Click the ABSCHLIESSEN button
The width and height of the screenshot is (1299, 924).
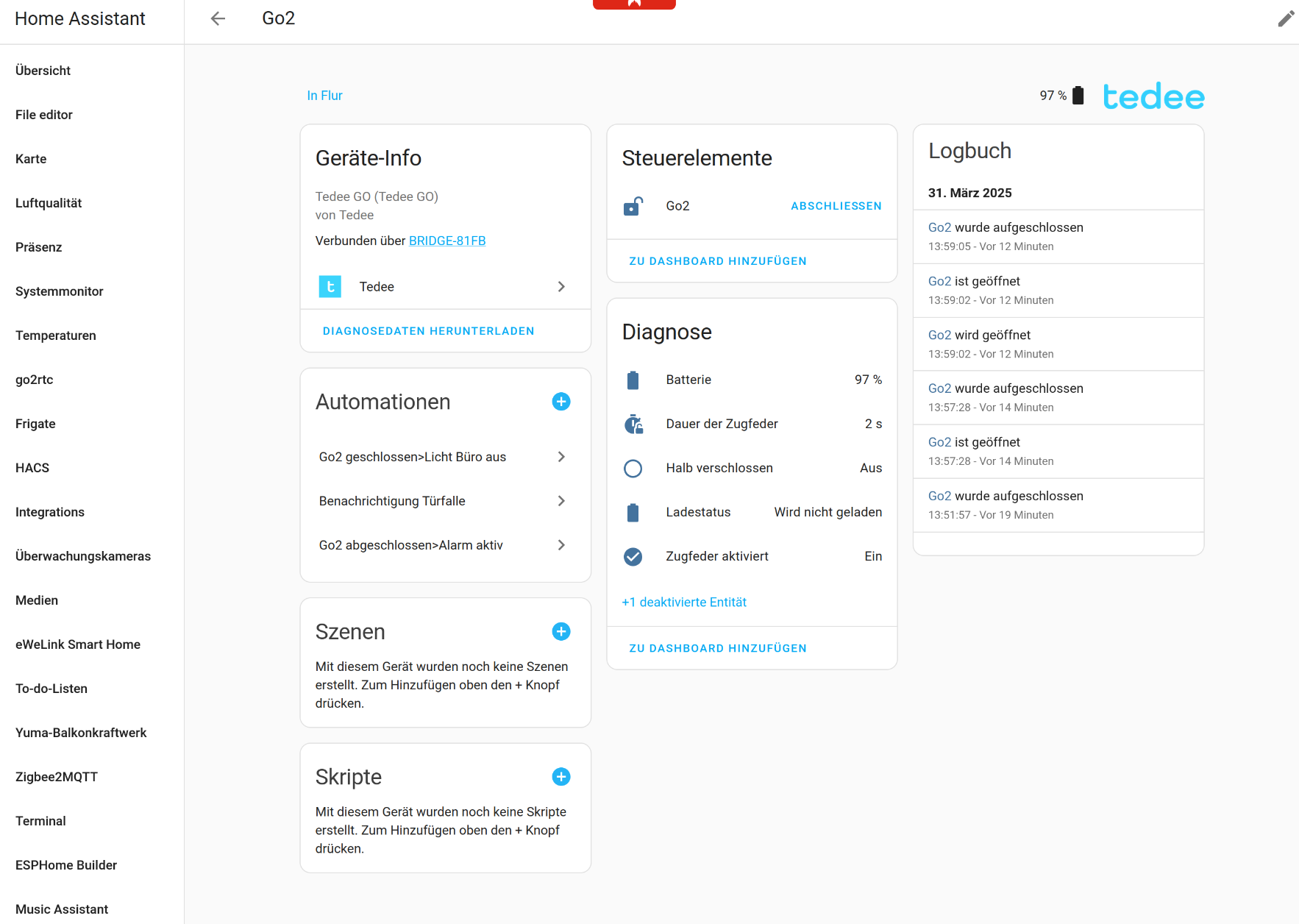pos(836,206)
